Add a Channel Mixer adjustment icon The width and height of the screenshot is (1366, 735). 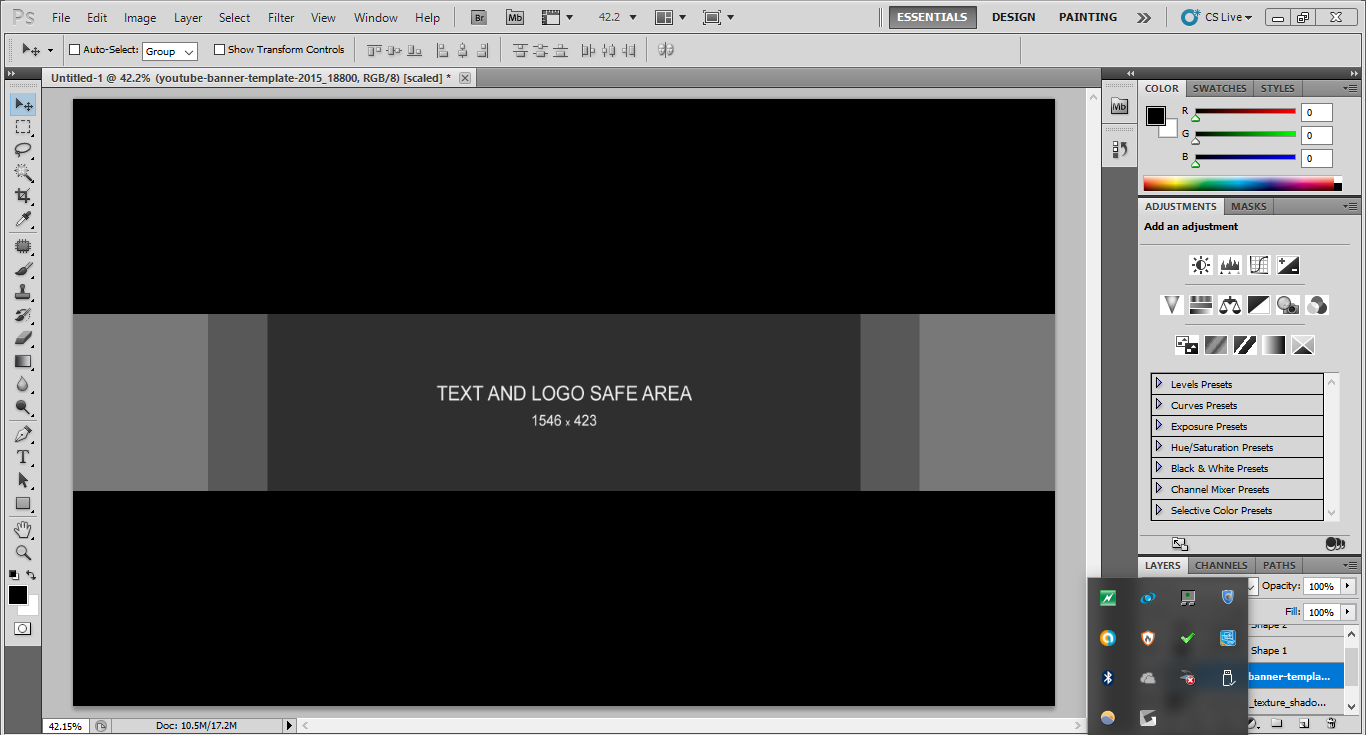pyautogui.click(x=1317, y=305)
